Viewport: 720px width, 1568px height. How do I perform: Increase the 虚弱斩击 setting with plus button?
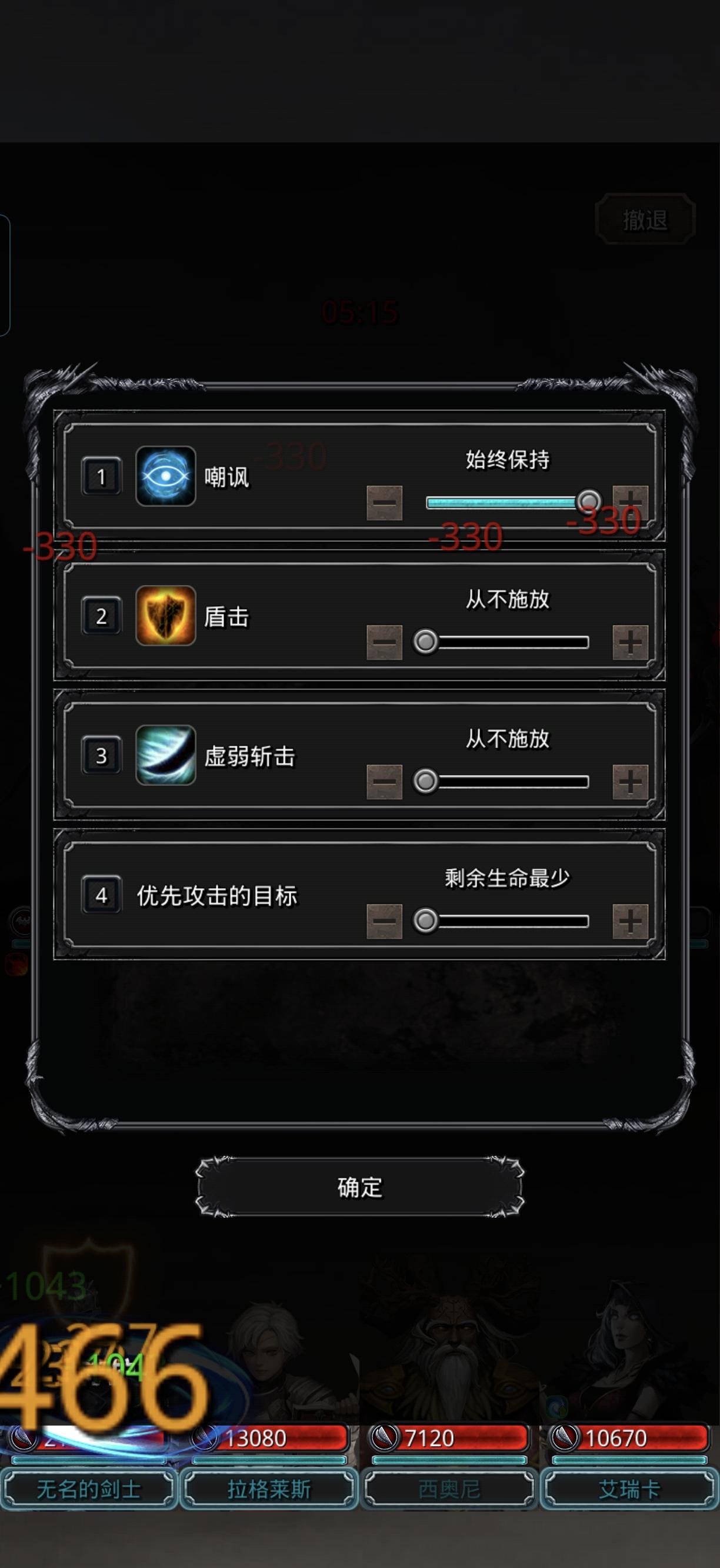[630, 782]
